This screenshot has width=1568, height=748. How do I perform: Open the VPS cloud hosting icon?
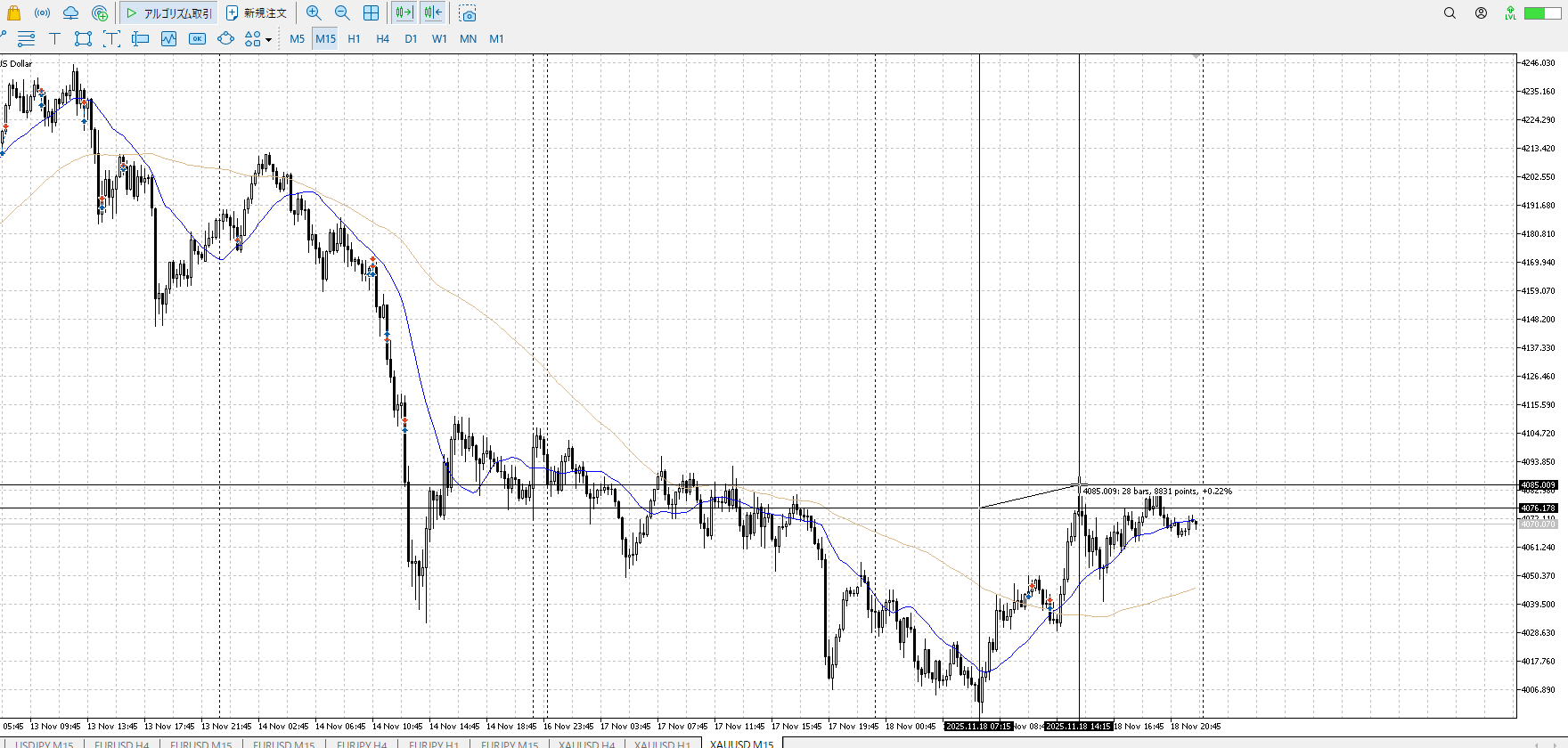[70, 12]
